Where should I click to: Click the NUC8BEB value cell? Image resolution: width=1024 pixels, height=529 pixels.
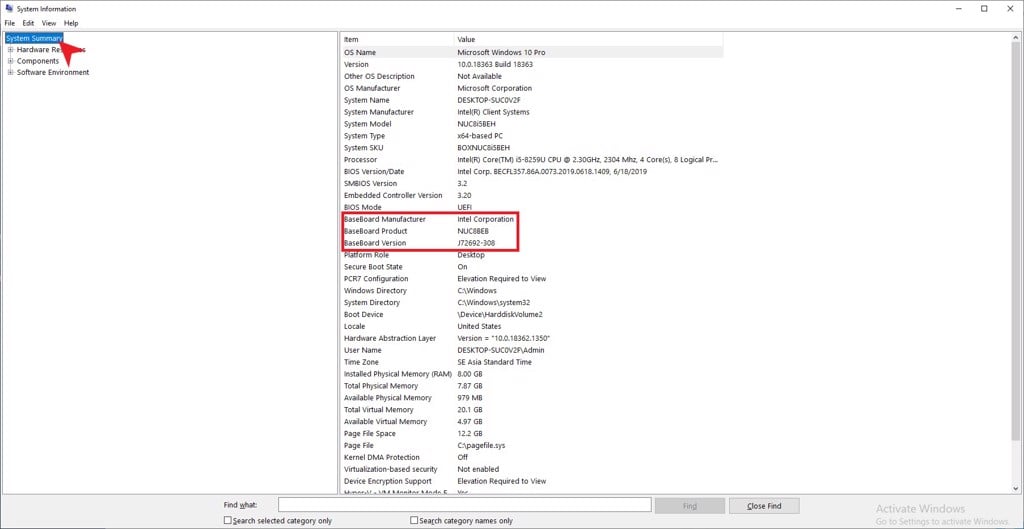click(473, 231)
